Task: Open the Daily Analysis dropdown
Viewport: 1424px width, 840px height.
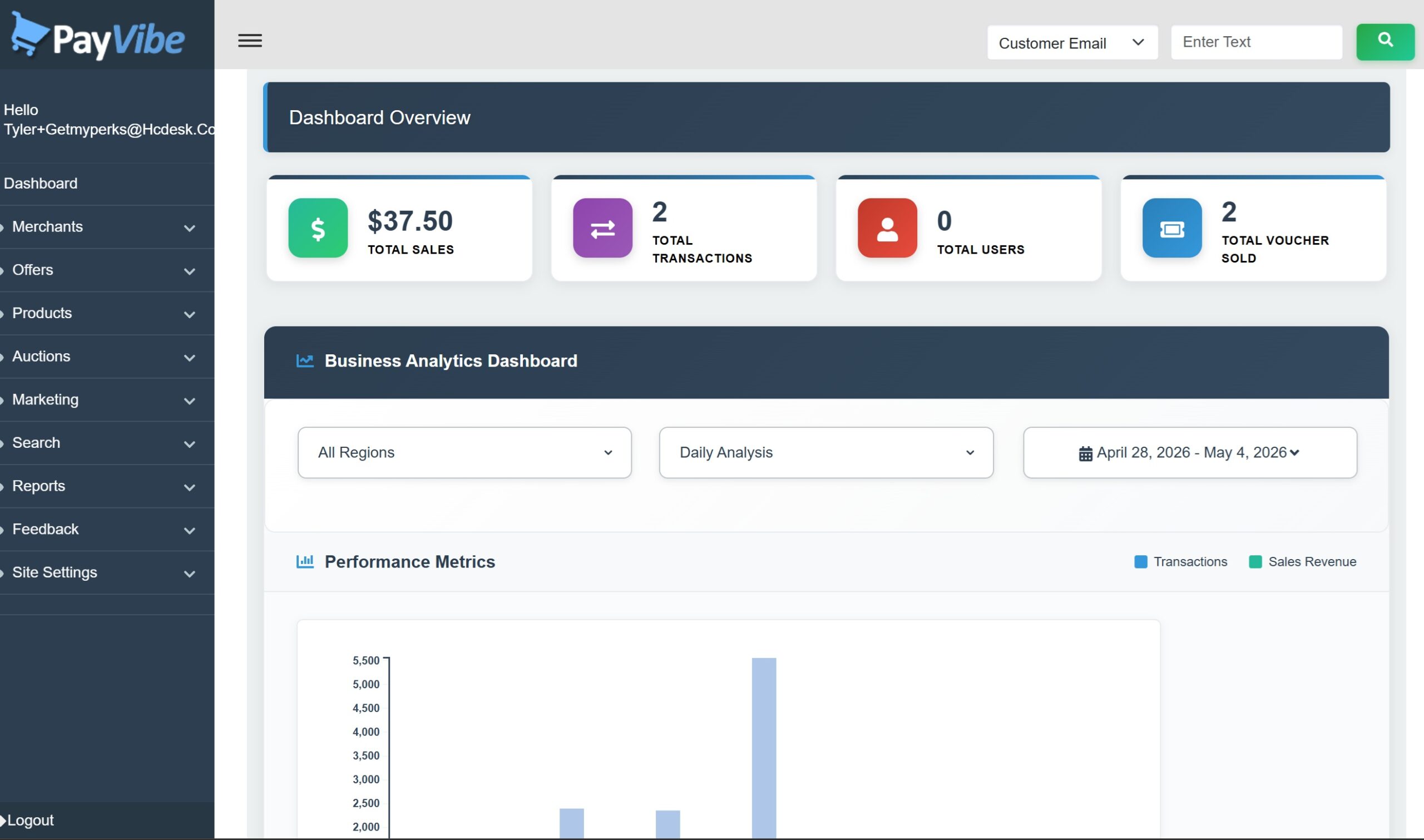Action: tap(827, 452)
